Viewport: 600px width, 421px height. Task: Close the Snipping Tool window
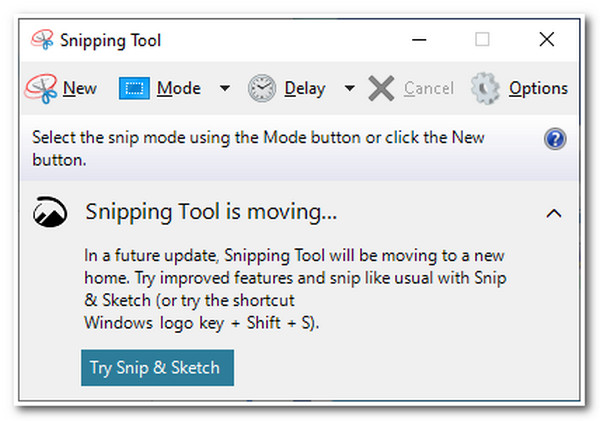click(547, 39)
